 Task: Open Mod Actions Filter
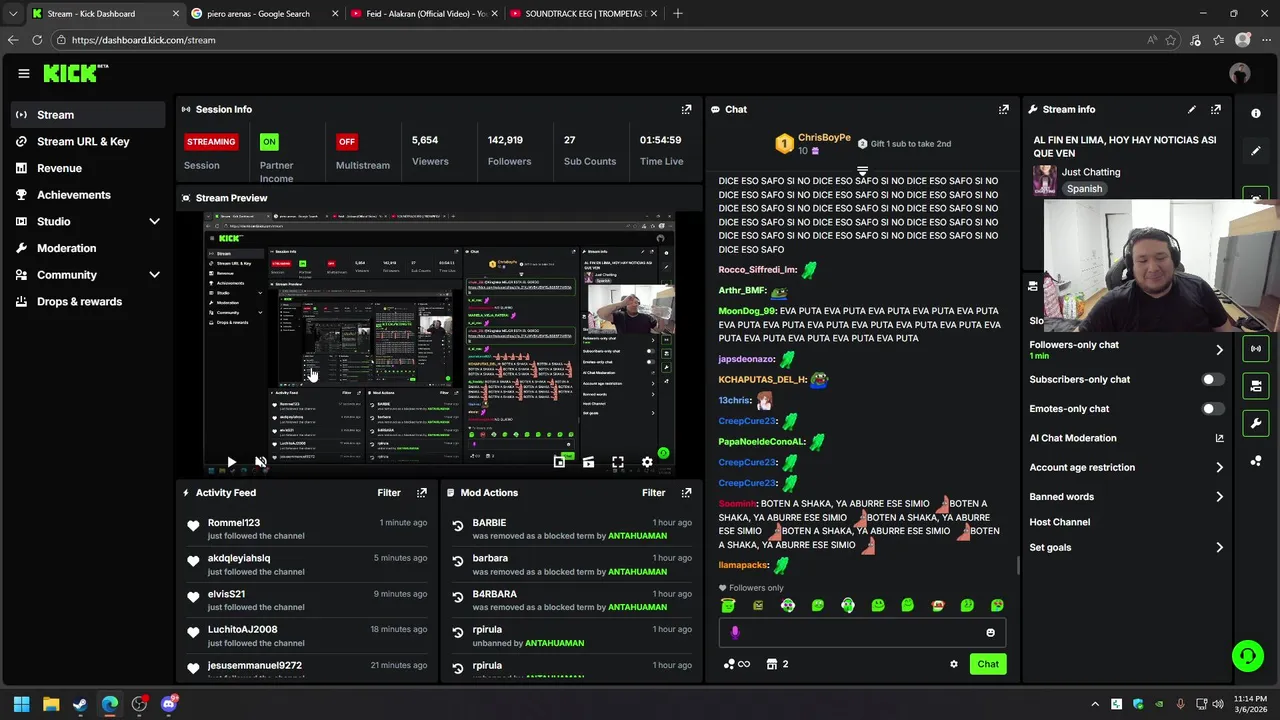click(x=653, y=493)
